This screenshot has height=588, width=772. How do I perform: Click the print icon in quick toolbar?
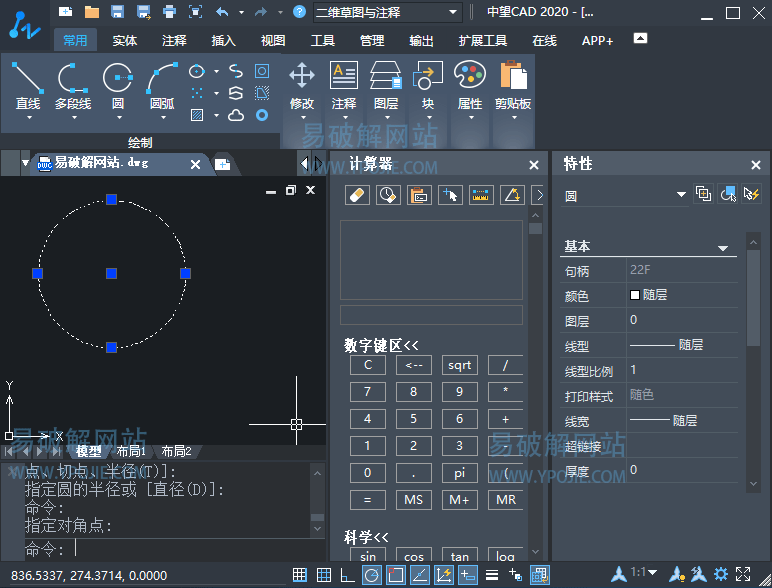pyautogui.click(x=169, y=12)
